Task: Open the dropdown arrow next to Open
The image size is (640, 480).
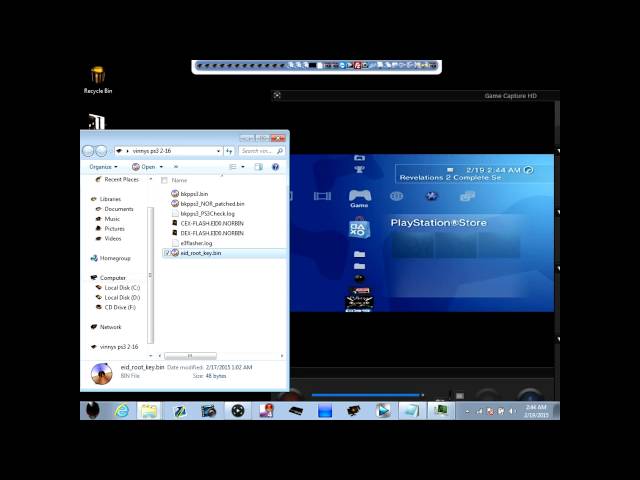Action: point(161,167)
